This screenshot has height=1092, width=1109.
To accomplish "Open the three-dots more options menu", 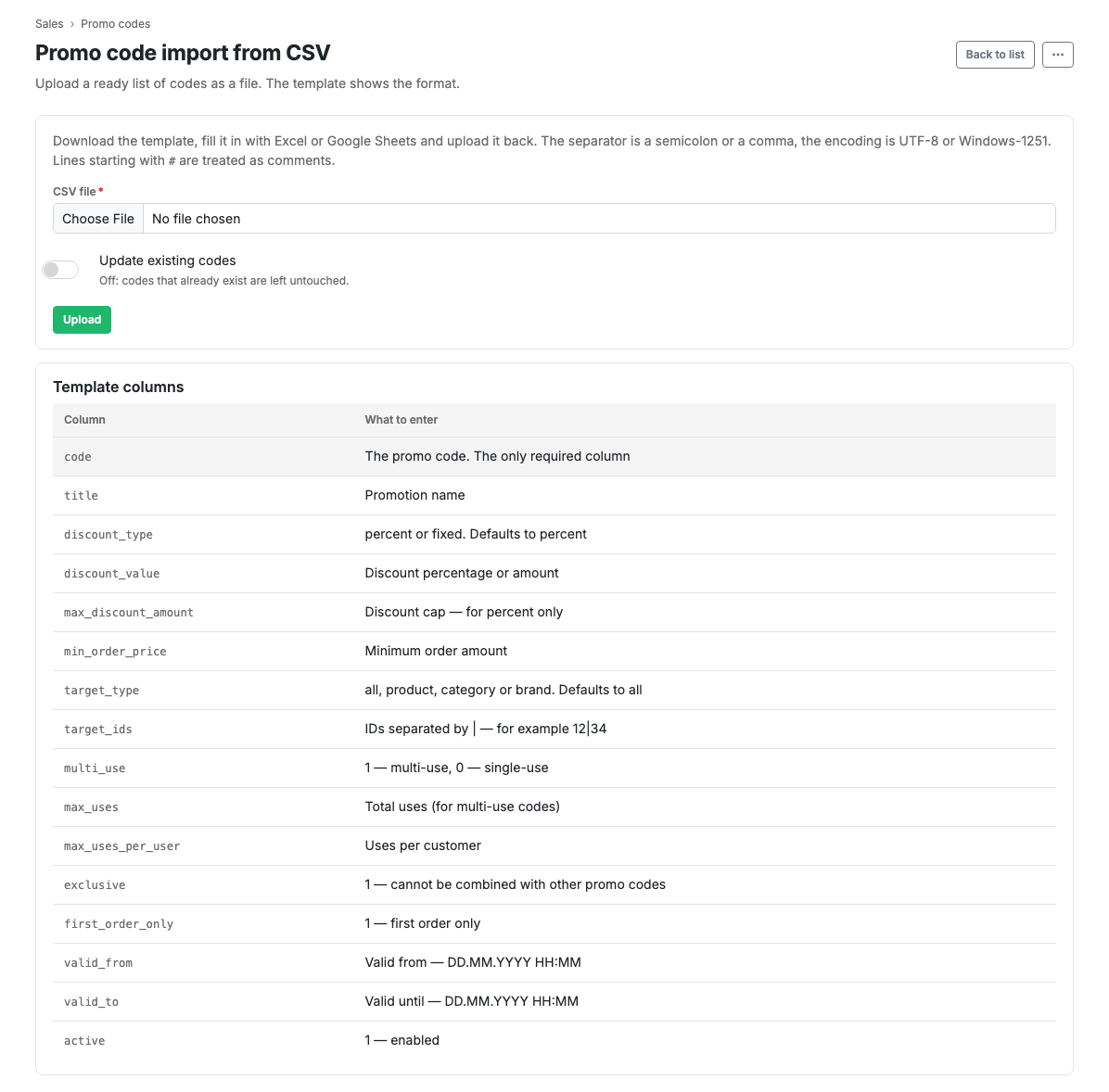I will [1057, 55].
